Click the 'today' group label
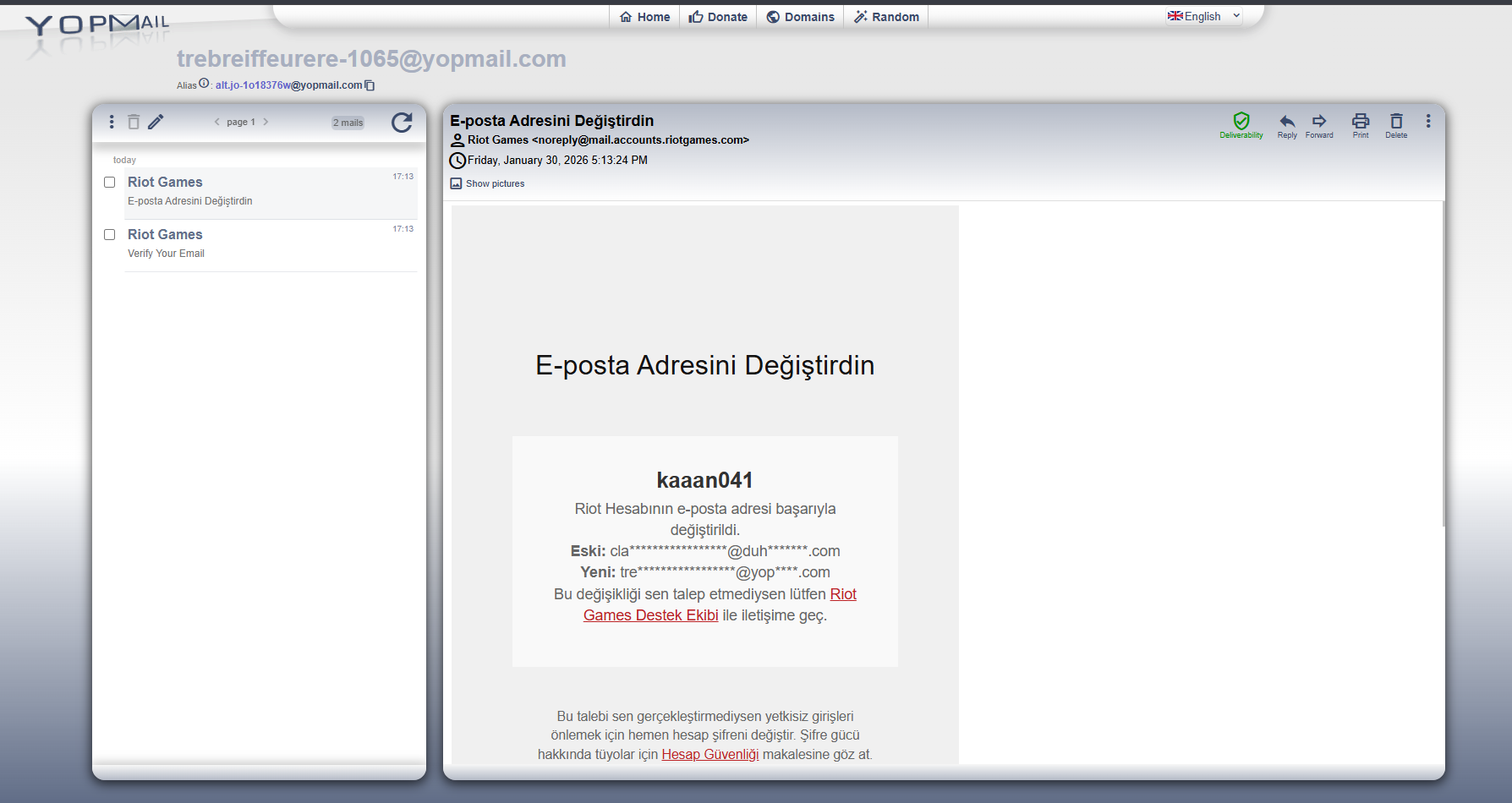This screenshot has height=803, width=1512. tap(124, 160)
